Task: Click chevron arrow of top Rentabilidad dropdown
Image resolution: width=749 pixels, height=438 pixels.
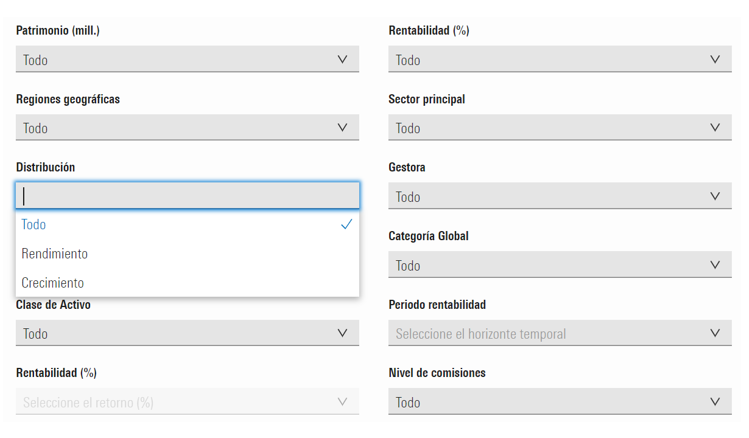Action: (x=715, y=60)
